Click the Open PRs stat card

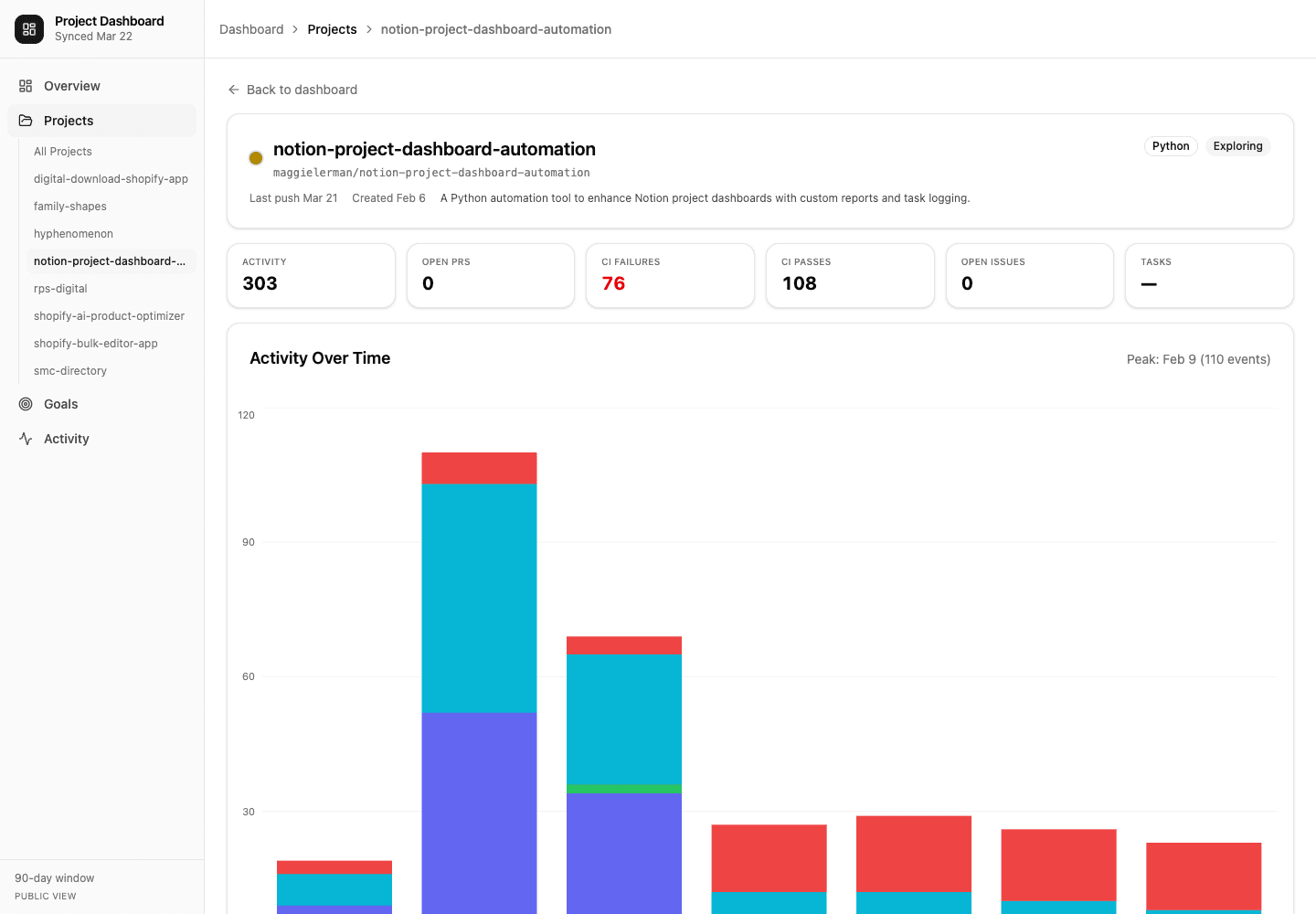coord(491,275)
